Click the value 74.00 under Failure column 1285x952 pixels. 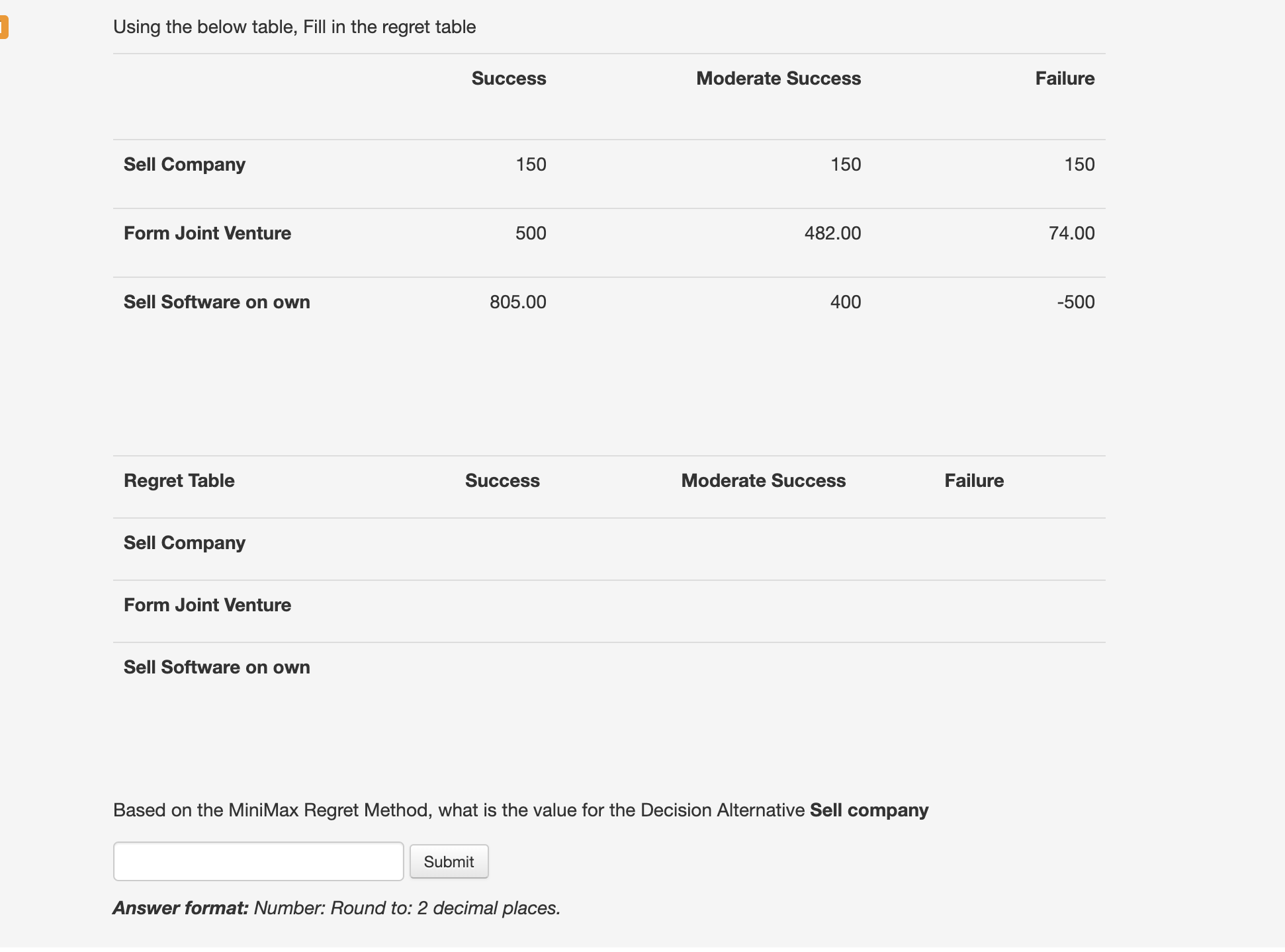coord(1073,233)
